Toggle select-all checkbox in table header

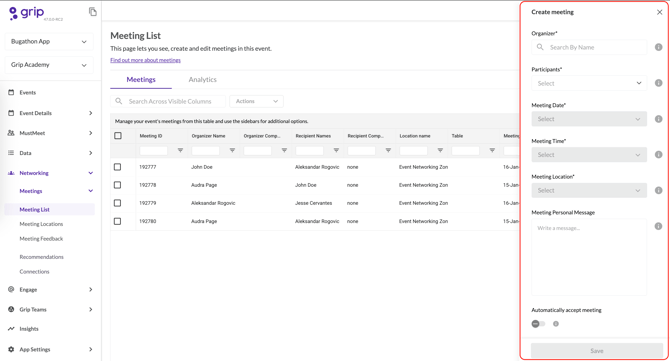point(118,136)
